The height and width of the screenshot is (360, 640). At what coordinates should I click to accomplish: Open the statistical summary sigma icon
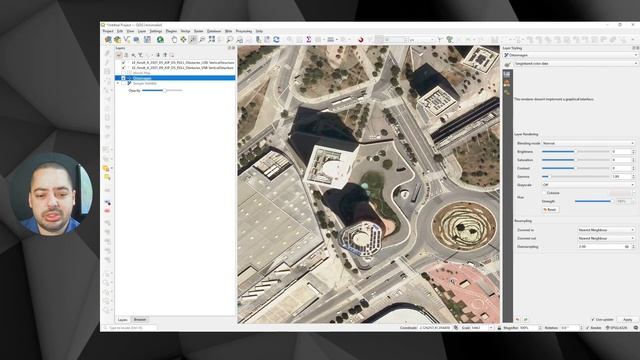click(309, 40)
